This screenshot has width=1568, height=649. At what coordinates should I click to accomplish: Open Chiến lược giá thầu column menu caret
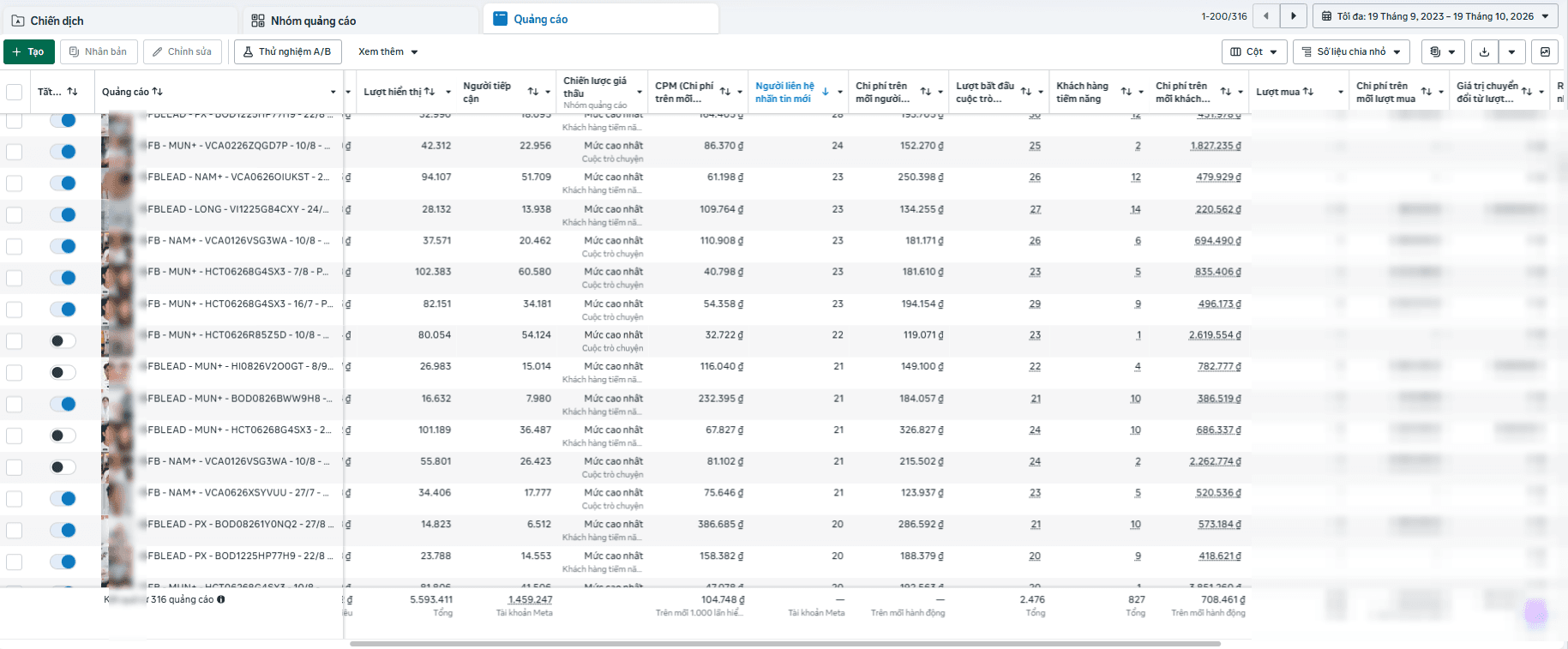pyautogui.click(x=640, y=92)
